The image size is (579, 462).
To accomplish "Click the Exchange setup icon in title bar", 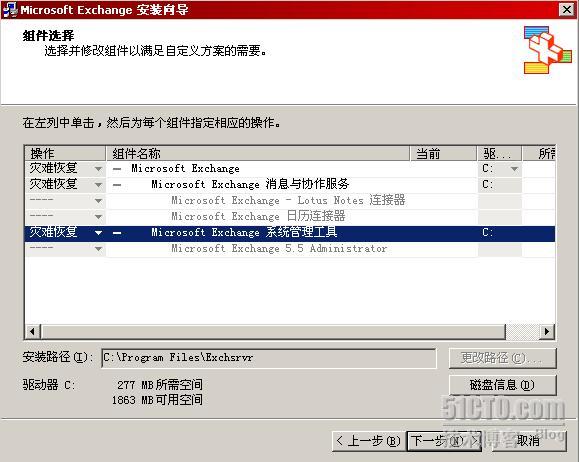I will point(9,10).
